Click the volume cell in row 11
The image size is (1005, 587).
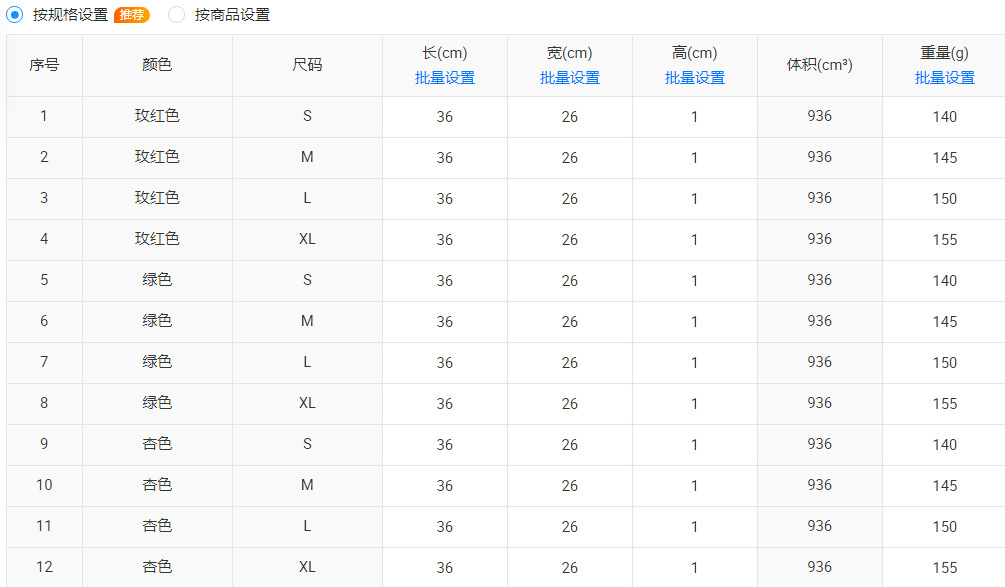(820, 526)
